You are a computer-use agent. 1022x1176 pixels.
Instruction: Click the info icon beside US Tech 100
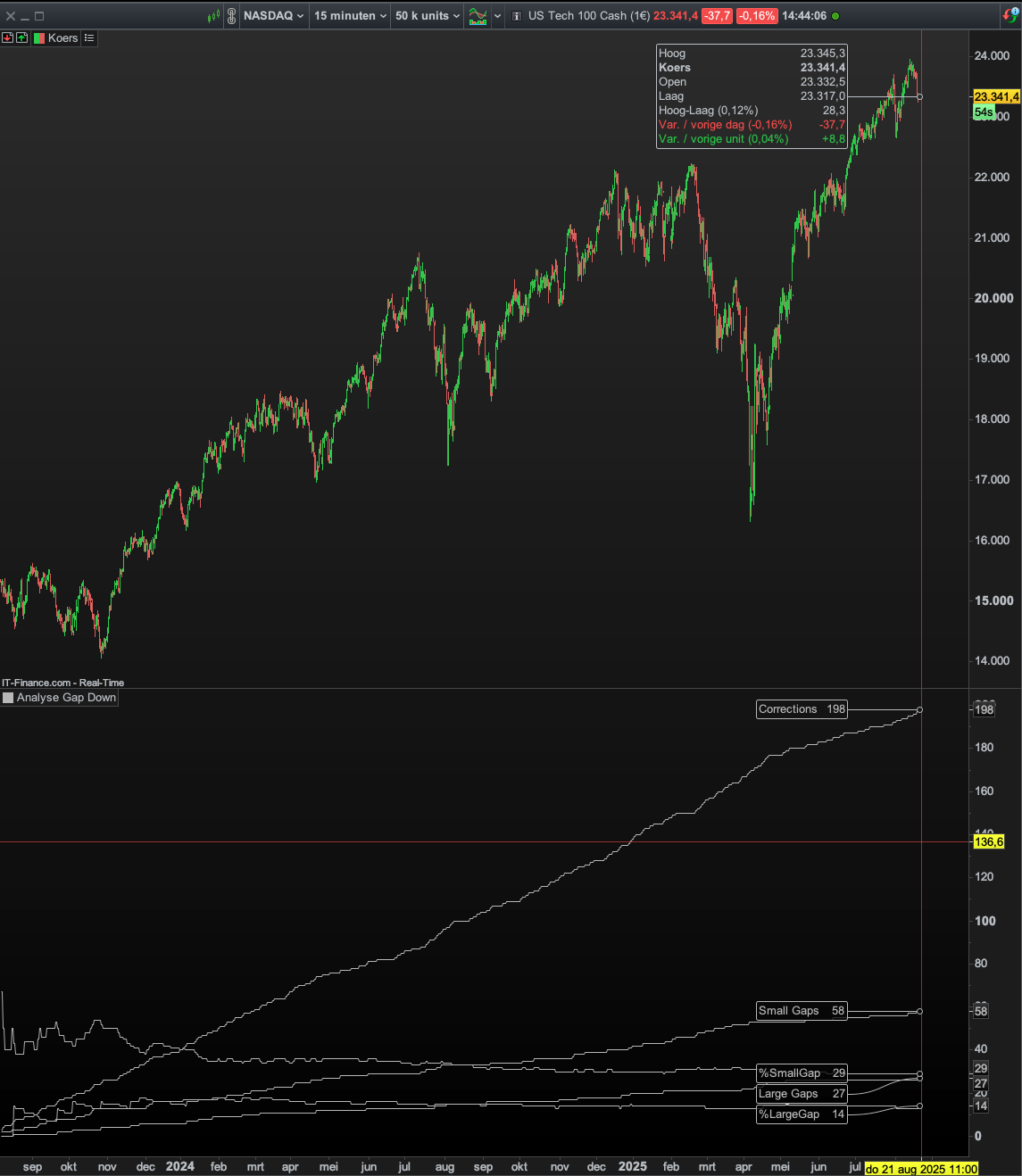click(x=517, y=16)
